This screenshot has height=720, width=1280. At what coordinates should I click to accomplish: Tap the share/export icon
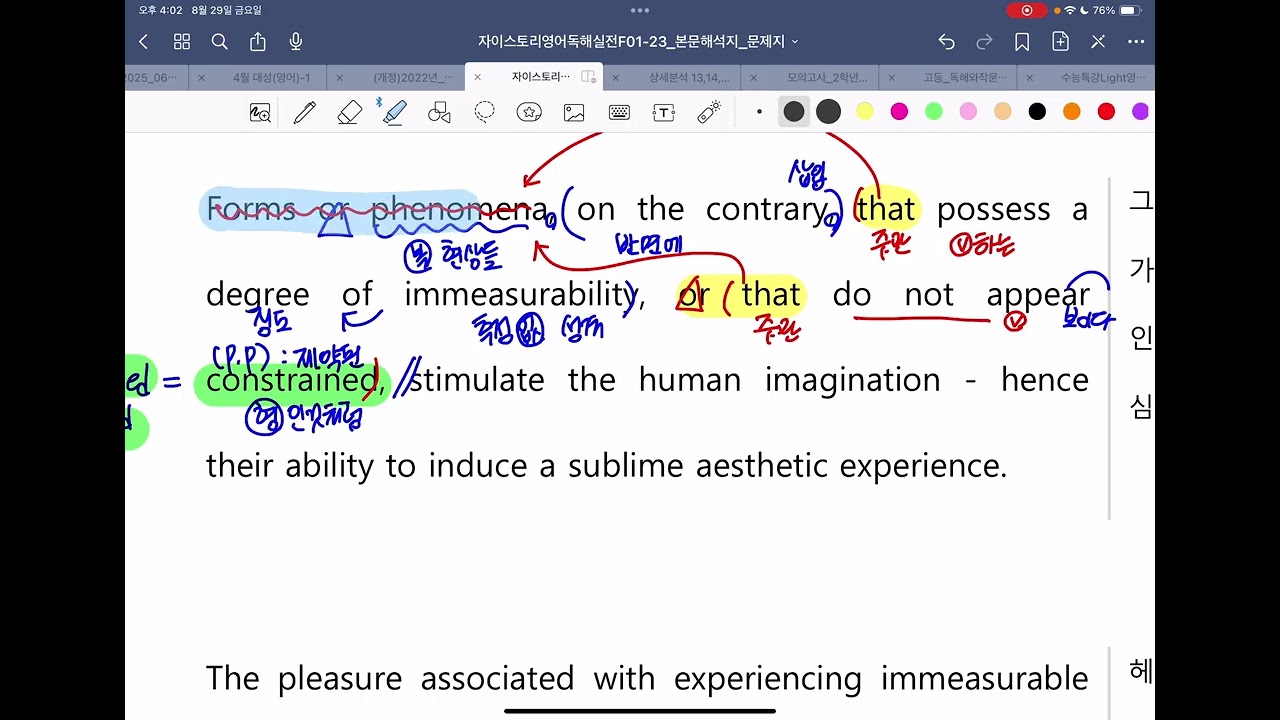coord(258,42)
